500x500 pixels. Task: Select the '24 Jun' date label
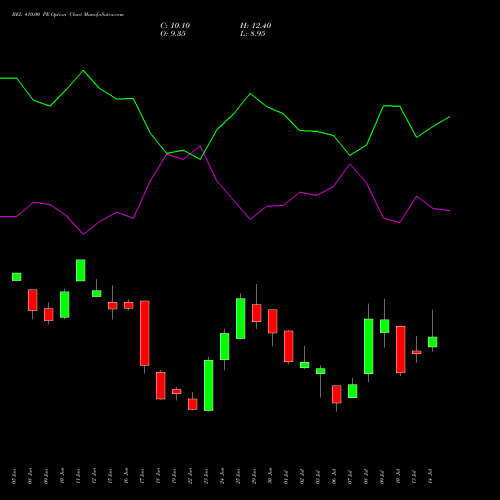coord(222,476)
